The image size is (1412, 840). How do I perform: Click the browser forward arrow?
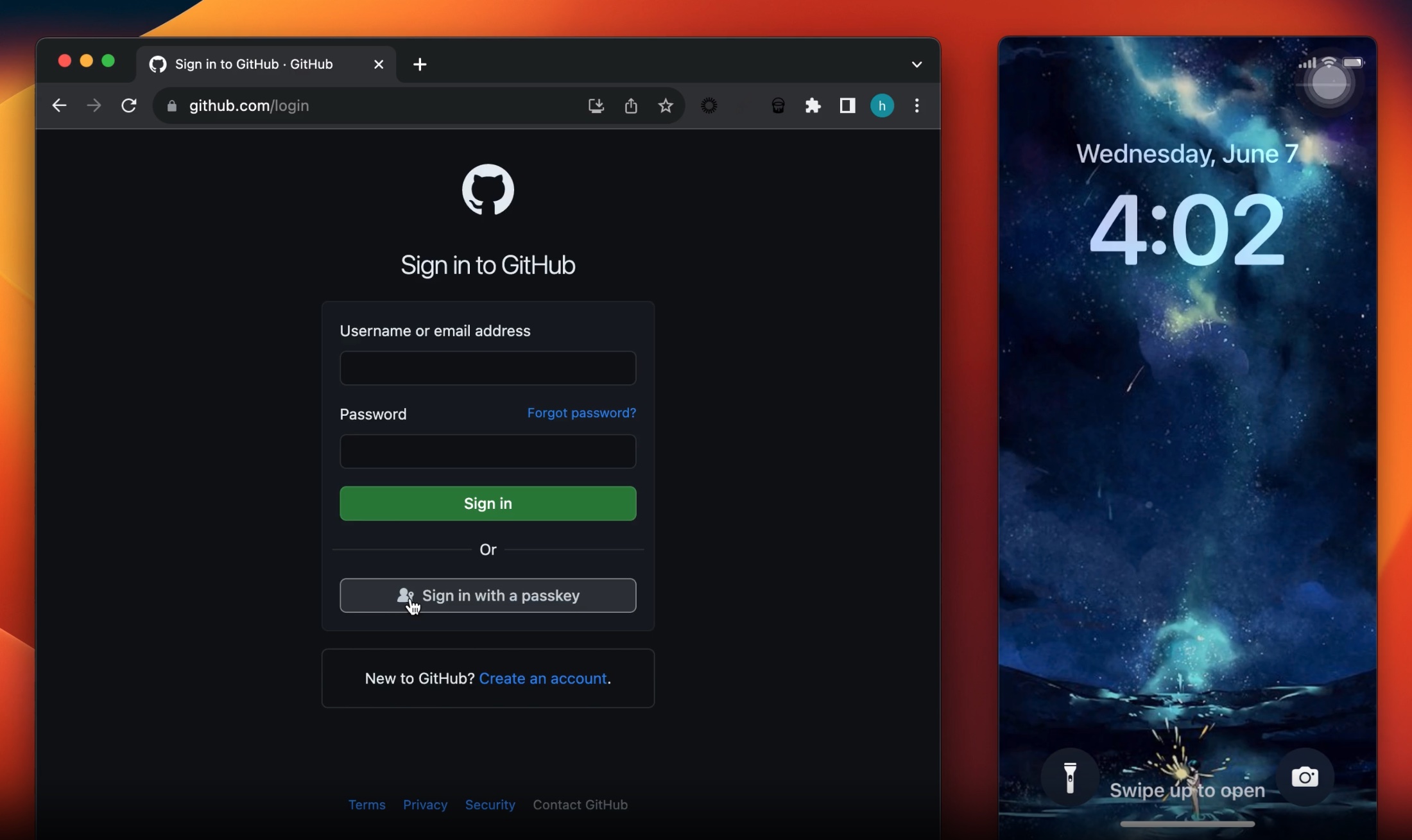click(94, 105)
